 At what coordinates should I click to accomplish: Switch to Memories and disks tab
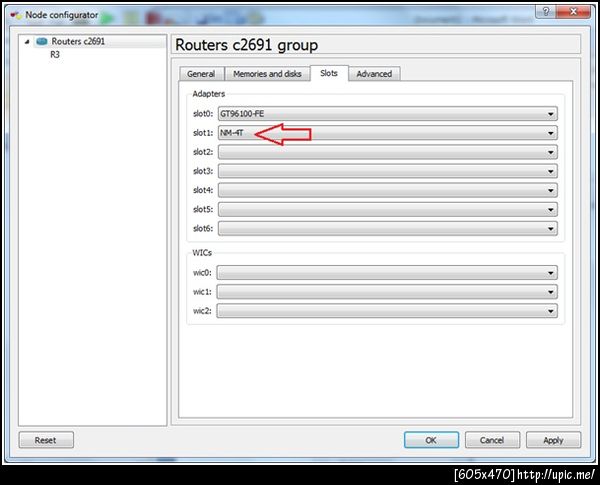[x=267, y=73]
